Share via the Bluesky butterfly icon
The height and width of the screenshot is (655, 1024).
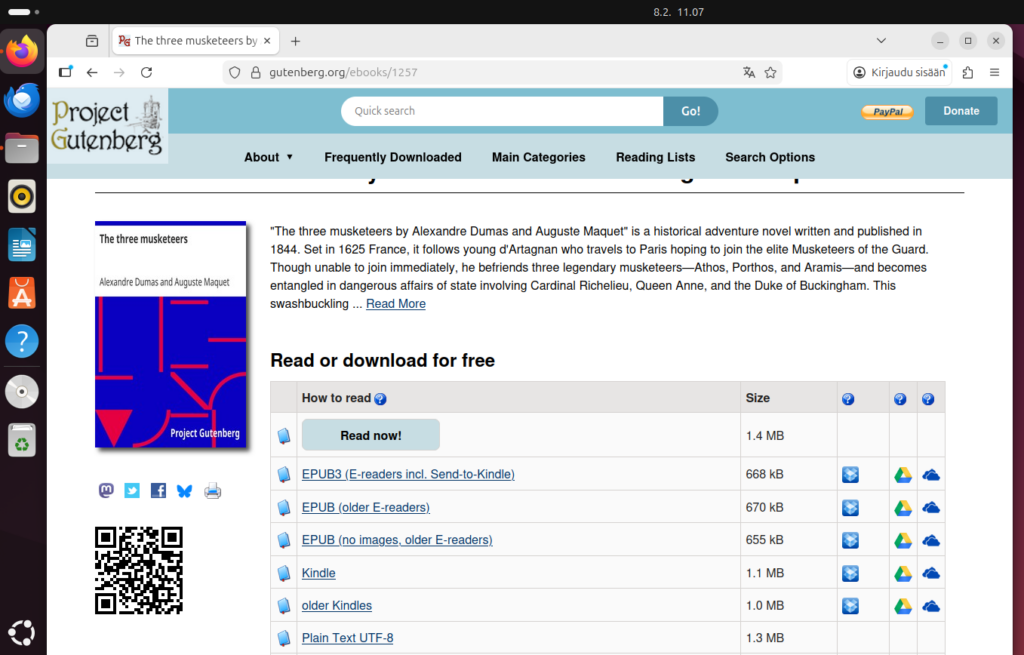point(184,490)
